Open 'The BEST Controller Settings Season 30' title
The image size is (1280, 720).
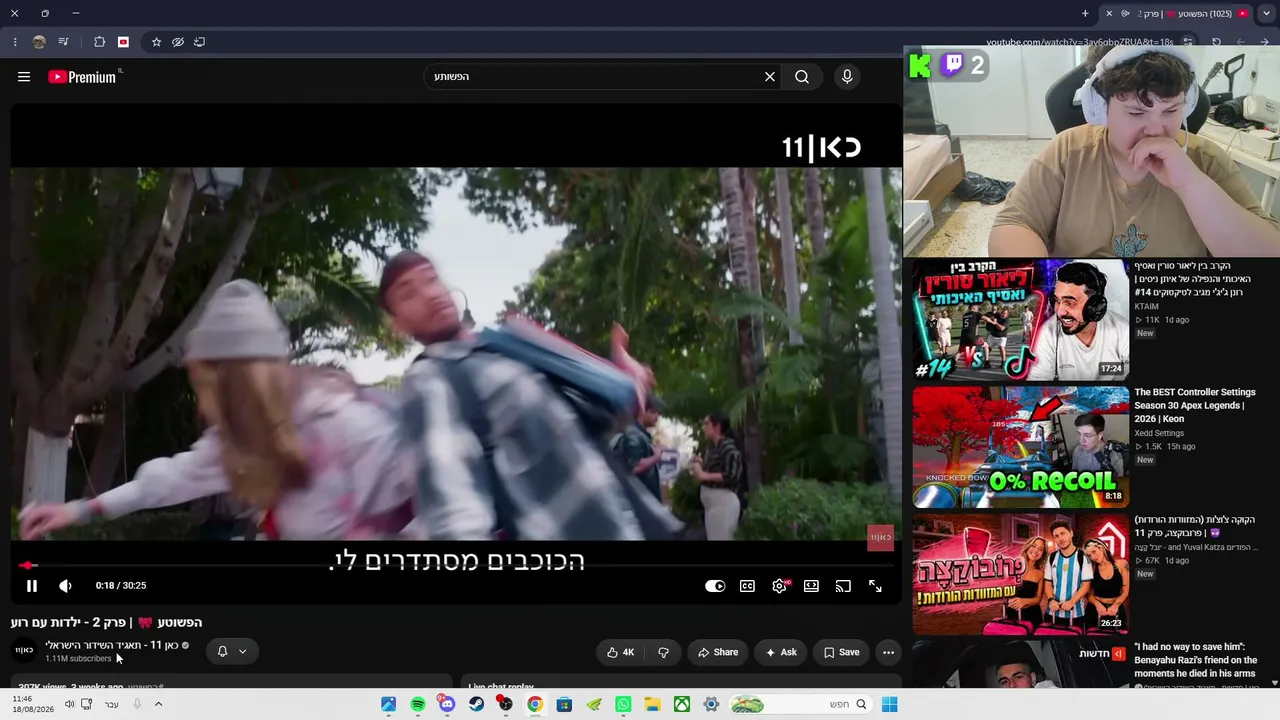click(x=1195, y=405)
